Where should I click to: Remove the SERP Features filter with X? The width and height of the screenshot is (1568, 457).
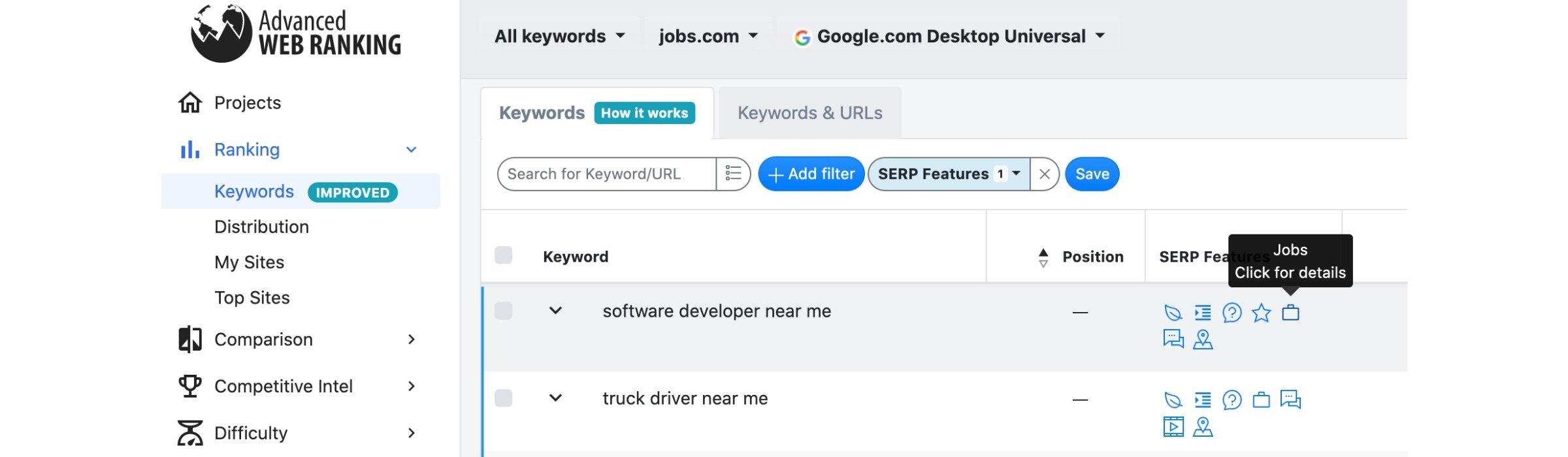pyautogui.click(x=1045, y=174)
